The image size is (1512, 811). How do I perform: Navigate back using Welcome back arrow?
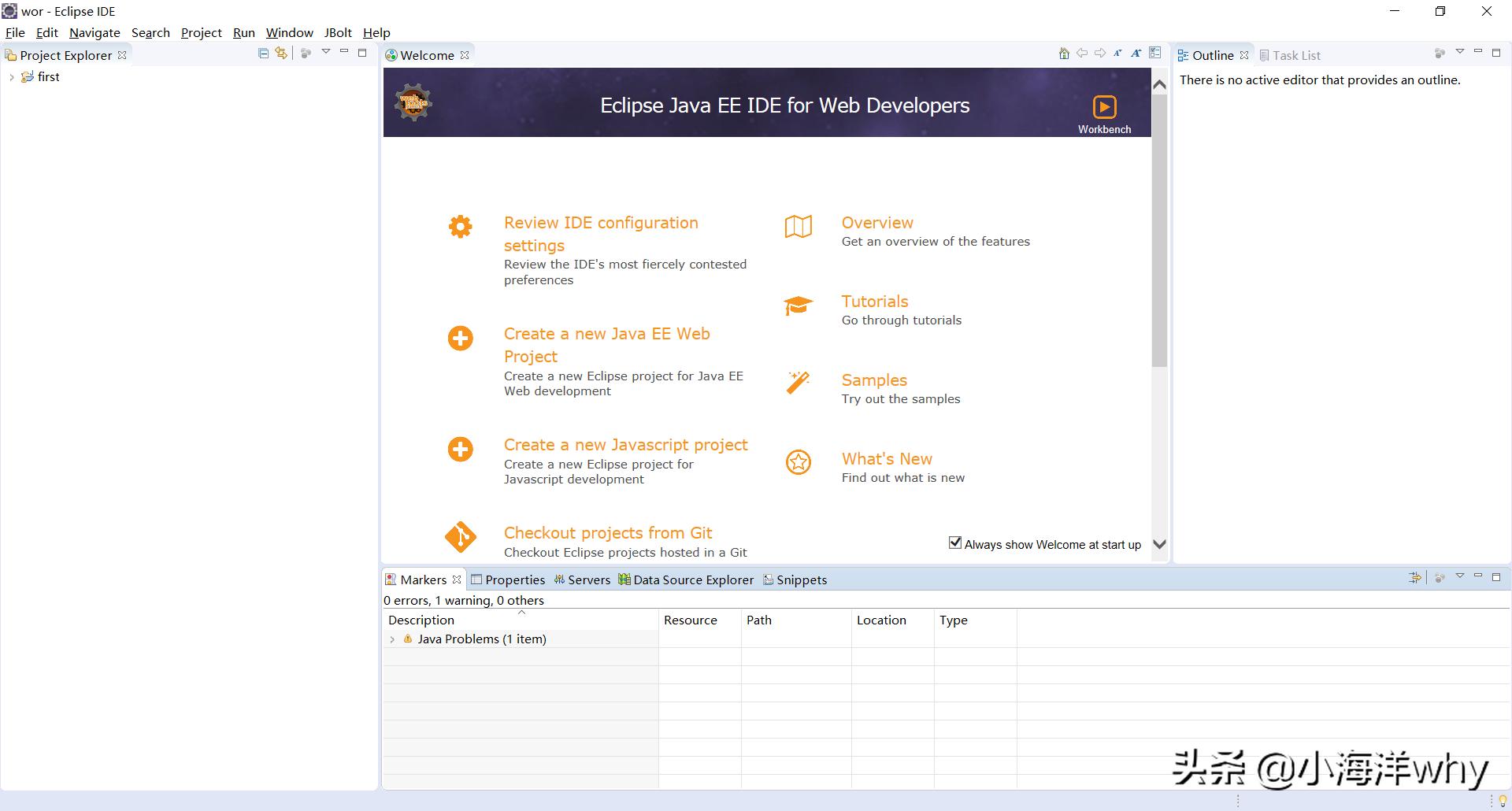pos(1082,53)
